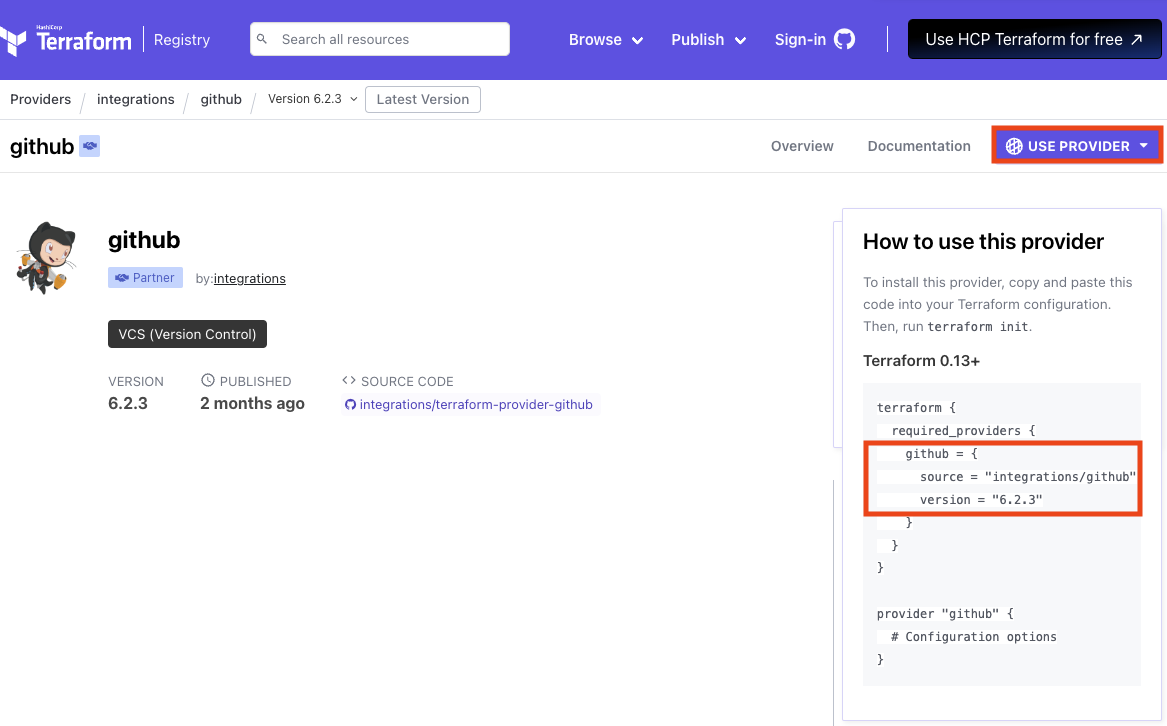Image resolution: width=1167 pixels, height=726 pixels.
Task: Open the Browse dropdown menu
Action: tap(605, 39)
